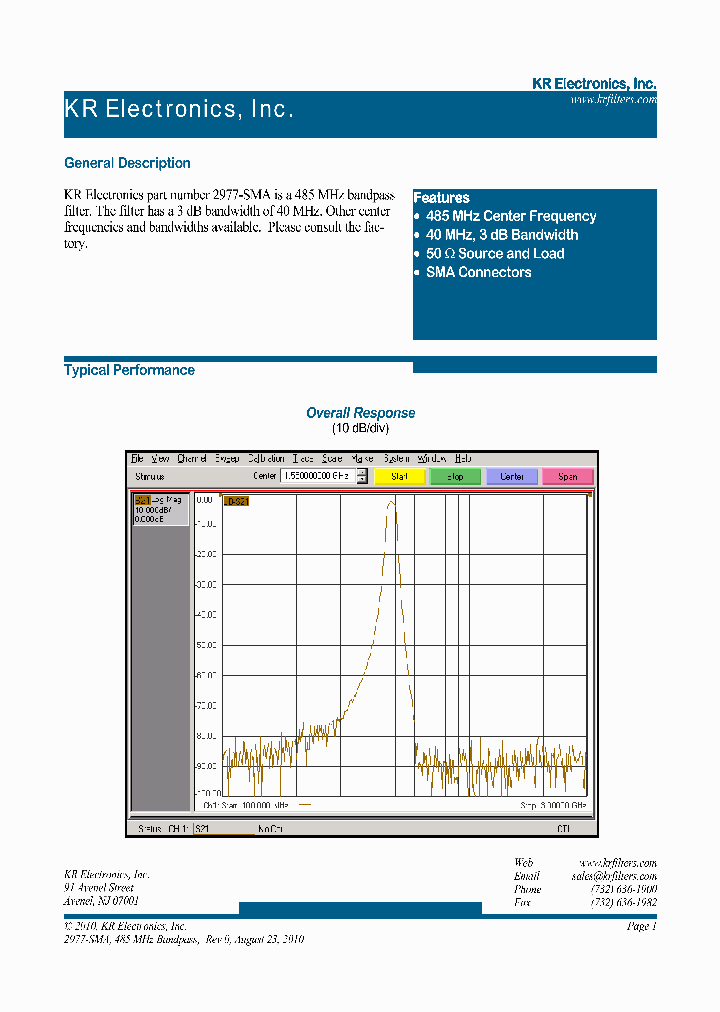Open the Window menu
This screenshot has width=720, height=1012.
[x=432, y=458]
